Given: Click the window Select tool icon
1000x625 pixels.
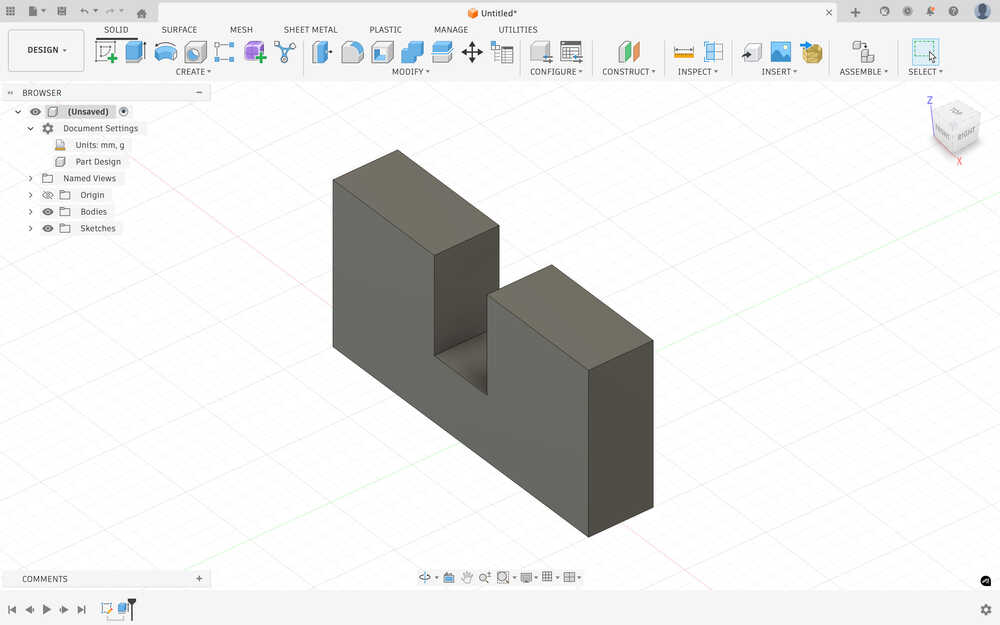Looking at the screenshot, I should 925,52.
